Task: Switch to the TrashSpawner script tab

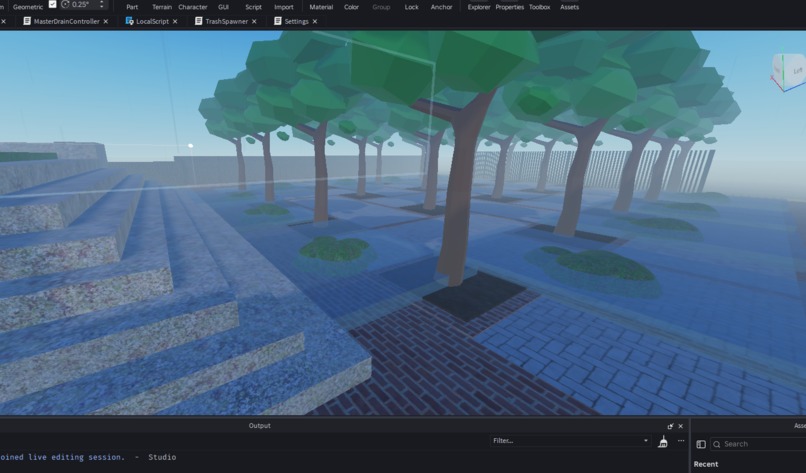Action: tap(226, 22)
